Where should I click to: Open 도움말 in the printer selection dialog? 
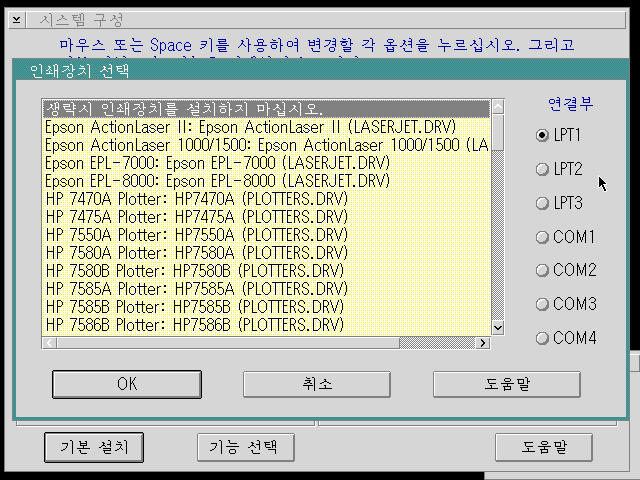coord(507,384)
